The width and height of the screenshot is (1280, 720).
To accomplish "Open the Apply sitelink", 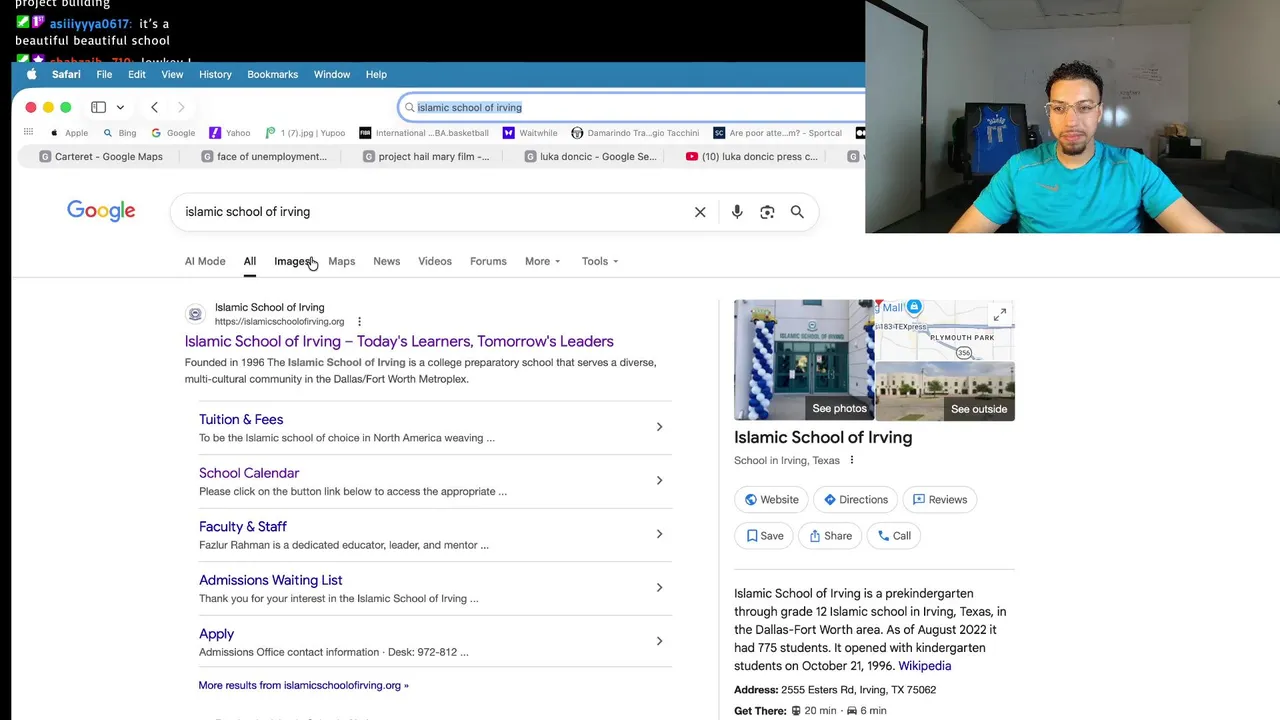I will click(216, 634).
